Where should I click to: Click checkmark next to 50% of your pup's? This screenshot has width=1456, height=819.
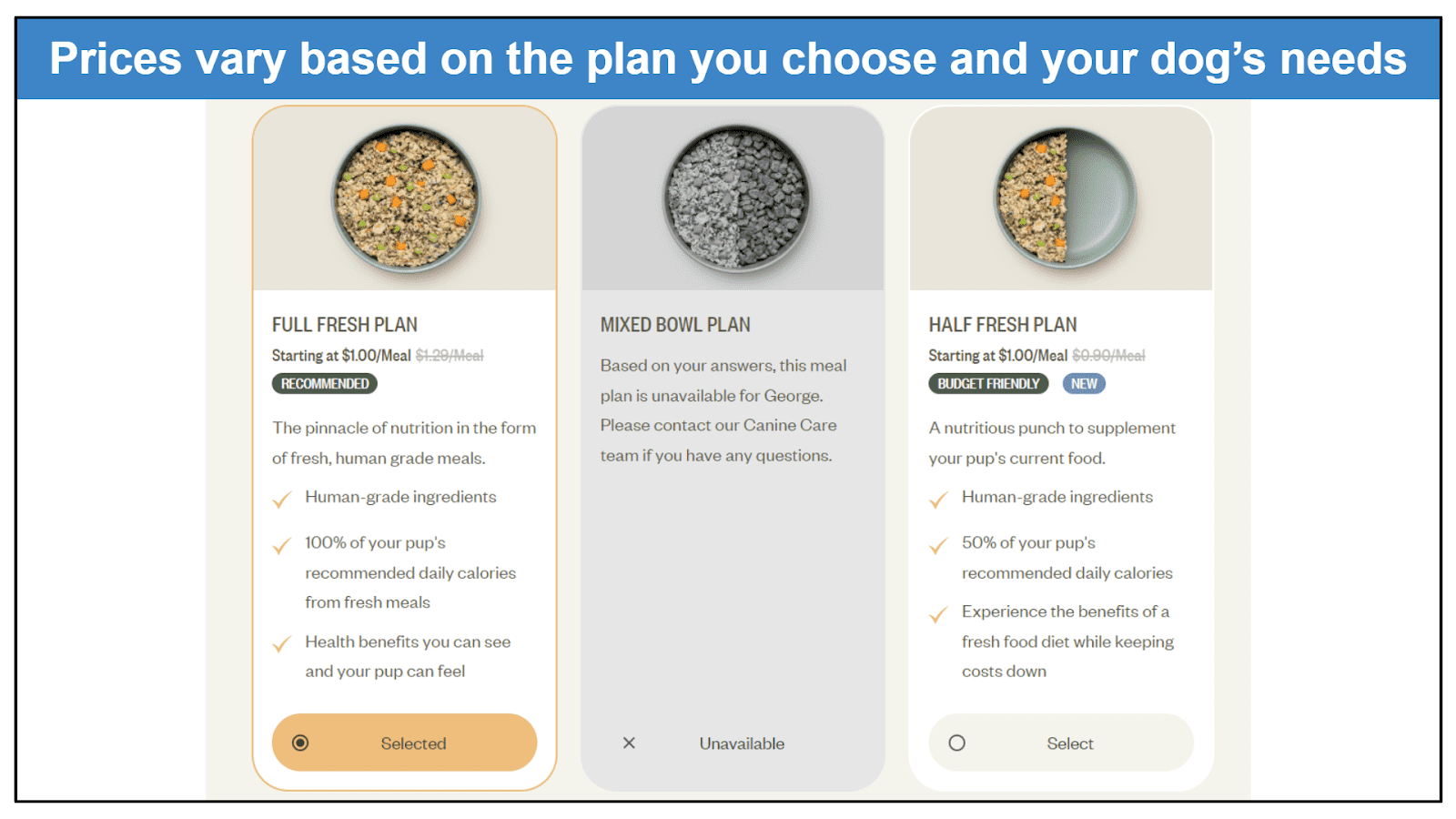[x=938, y=545]
